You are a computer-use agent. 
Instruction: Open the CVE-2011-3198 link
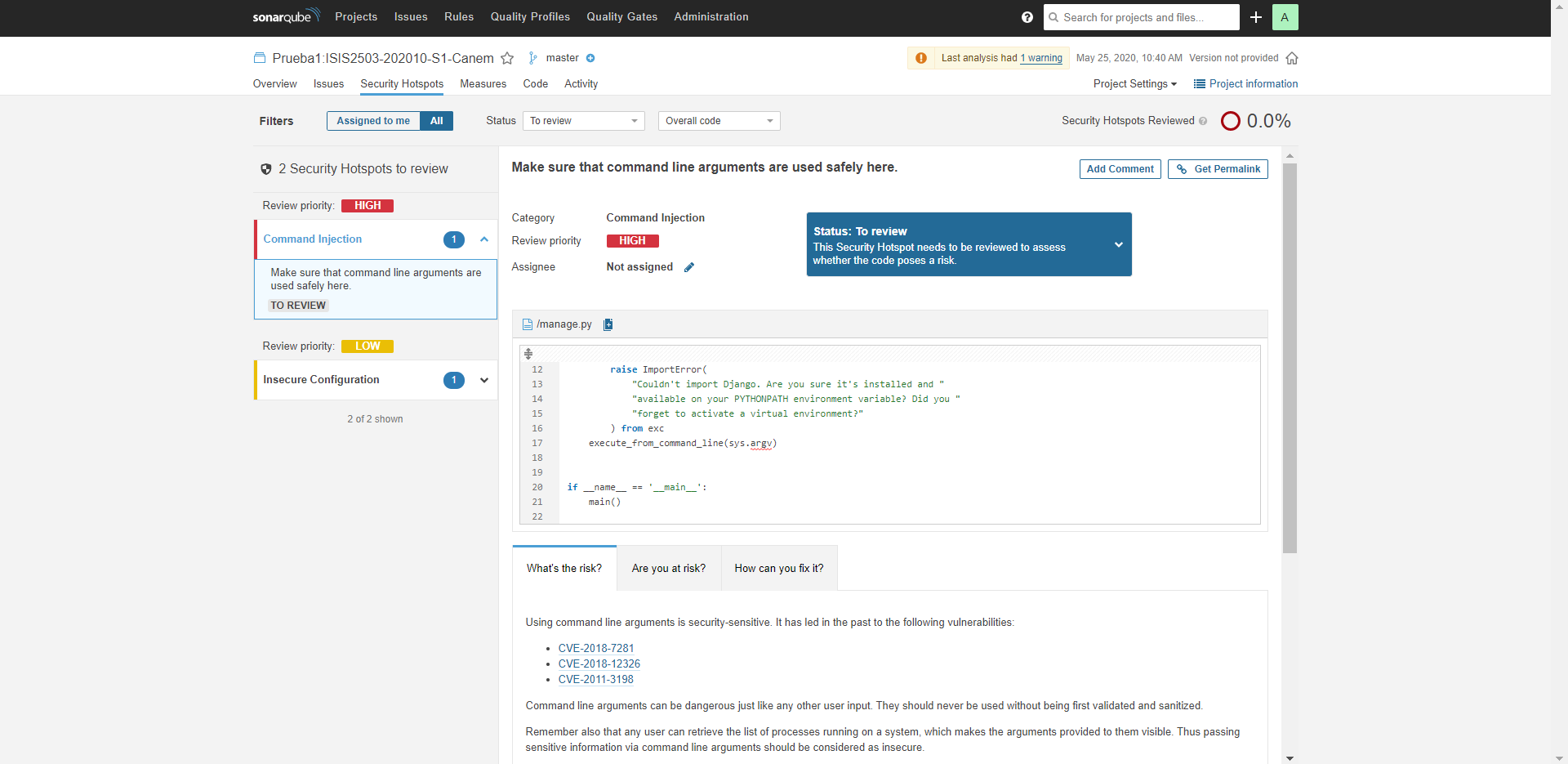[x=596, y=679]
